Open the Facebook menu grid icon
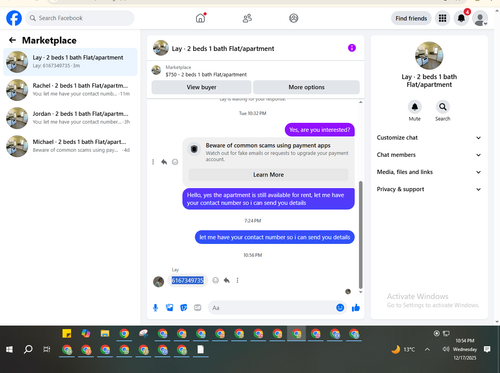This screenshot has height=373, width=500. (442, 18)
